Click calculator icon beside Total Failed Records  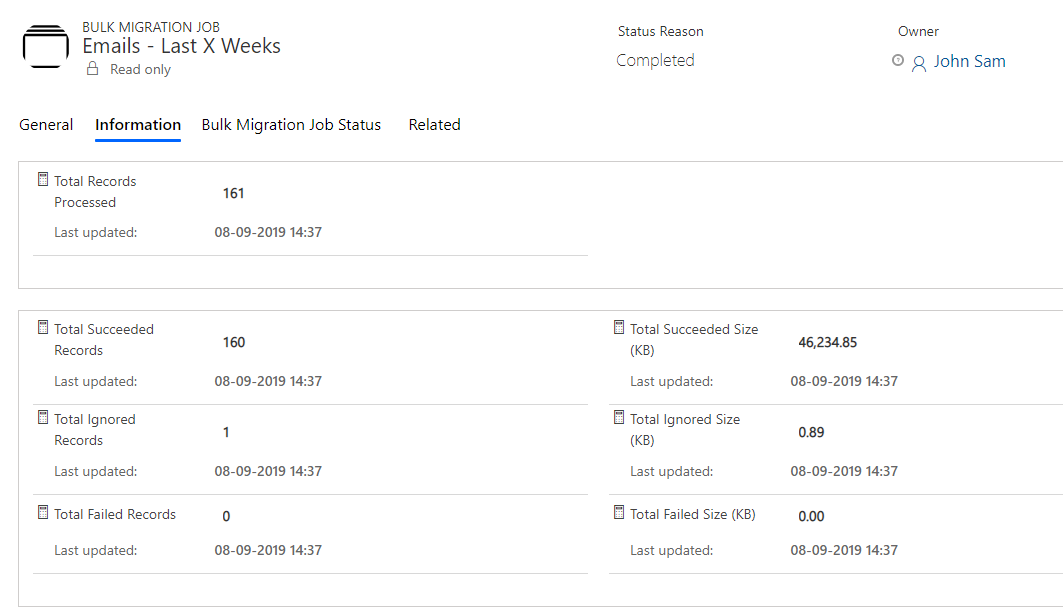[x=43, y=513]
